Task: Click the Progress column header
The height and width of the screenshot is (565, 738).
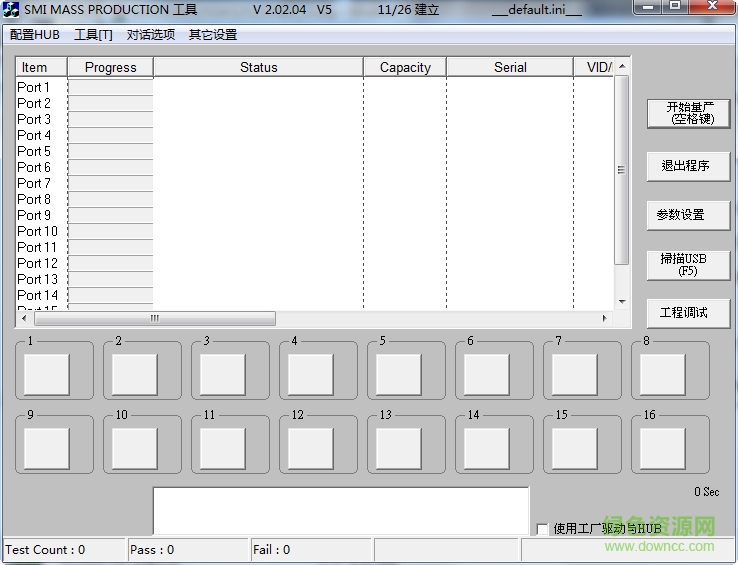Action: coord(111,67)
